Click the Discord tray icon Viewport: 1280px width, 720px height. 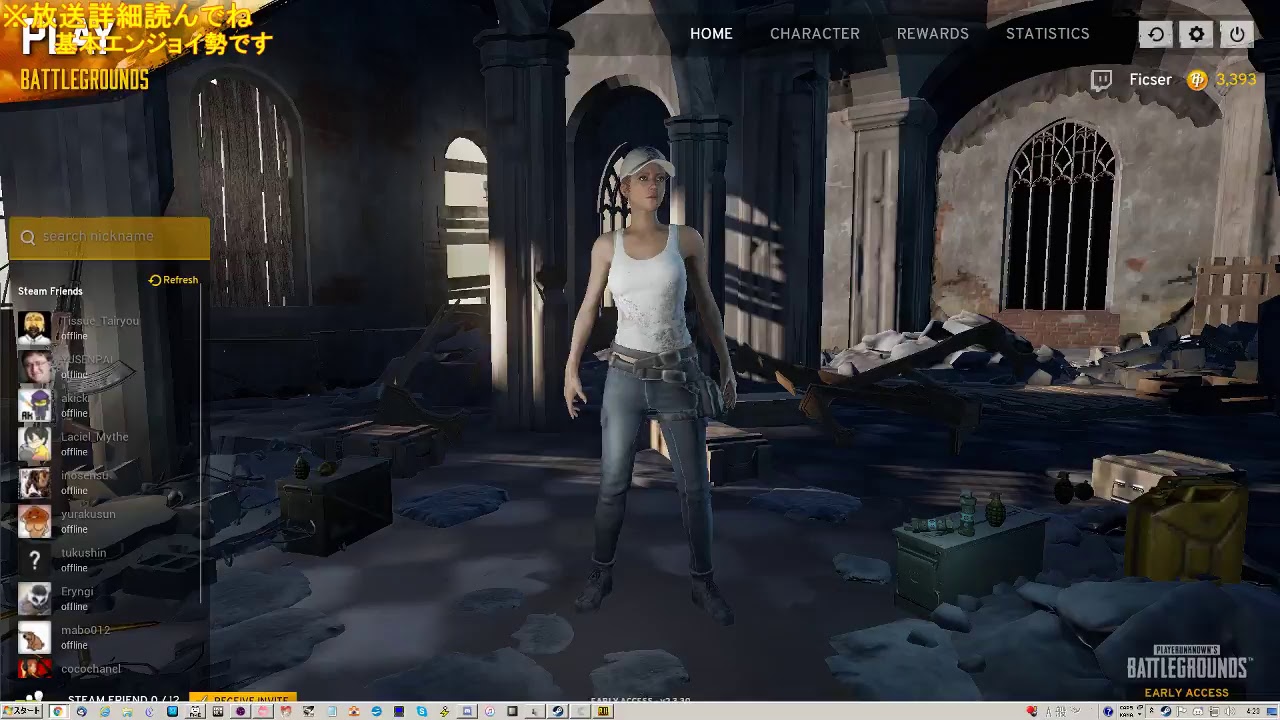(x=1198, y=711)
